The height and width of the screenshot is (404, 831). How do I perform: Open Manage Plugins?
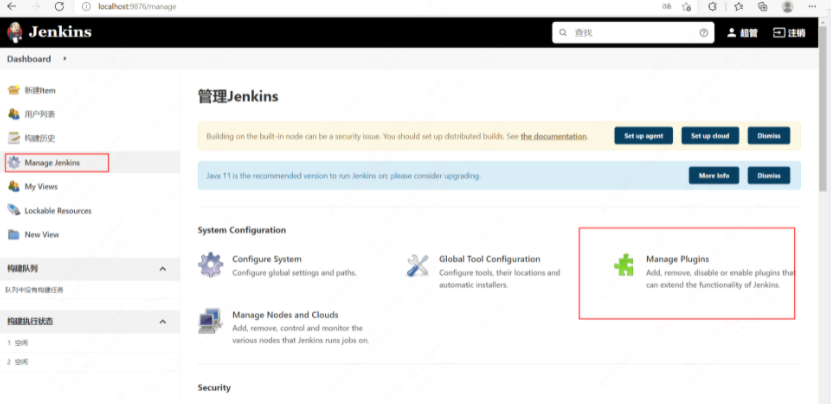click(x=677, y=259)
